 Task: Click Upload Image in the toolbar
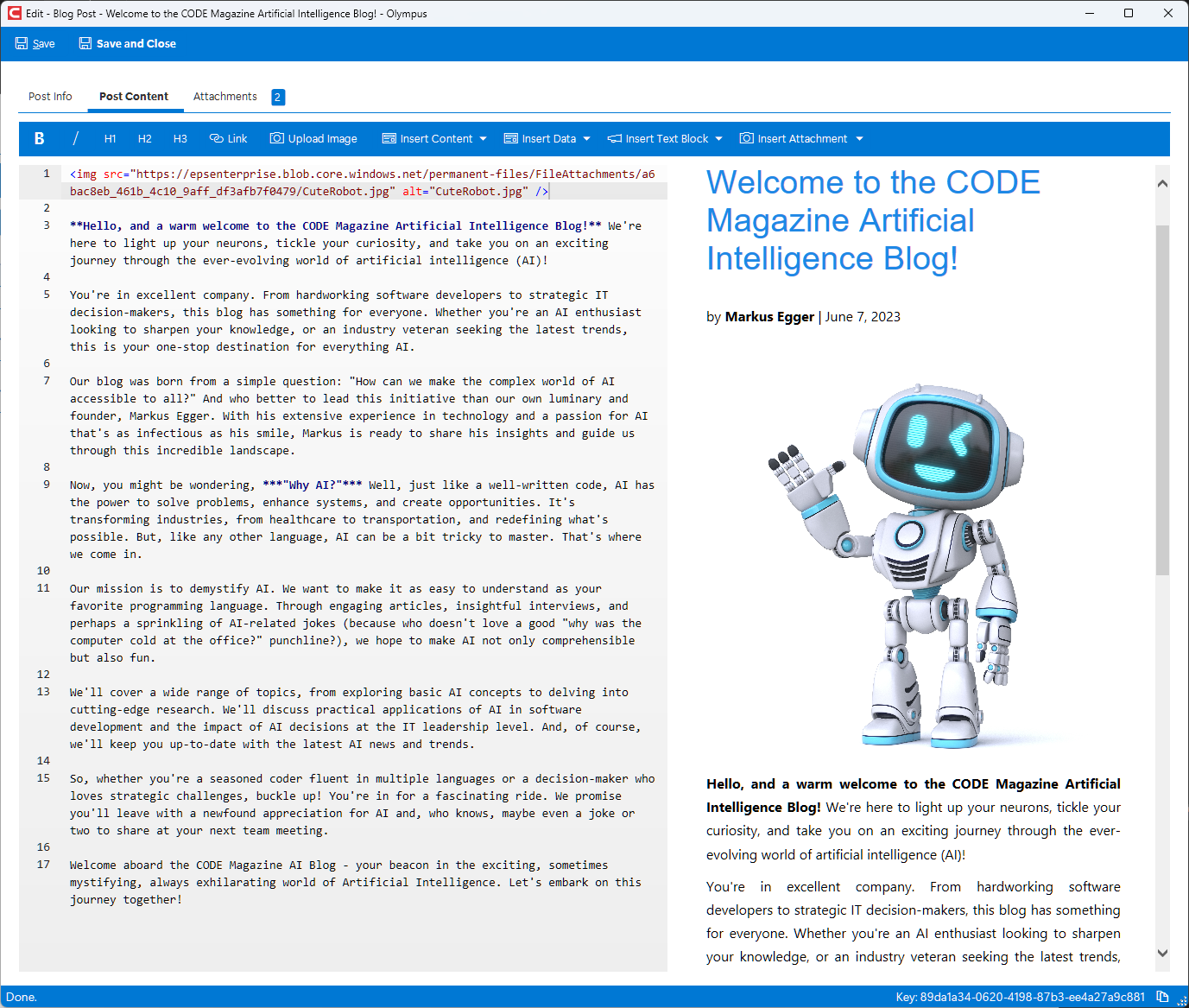[313, 139]
